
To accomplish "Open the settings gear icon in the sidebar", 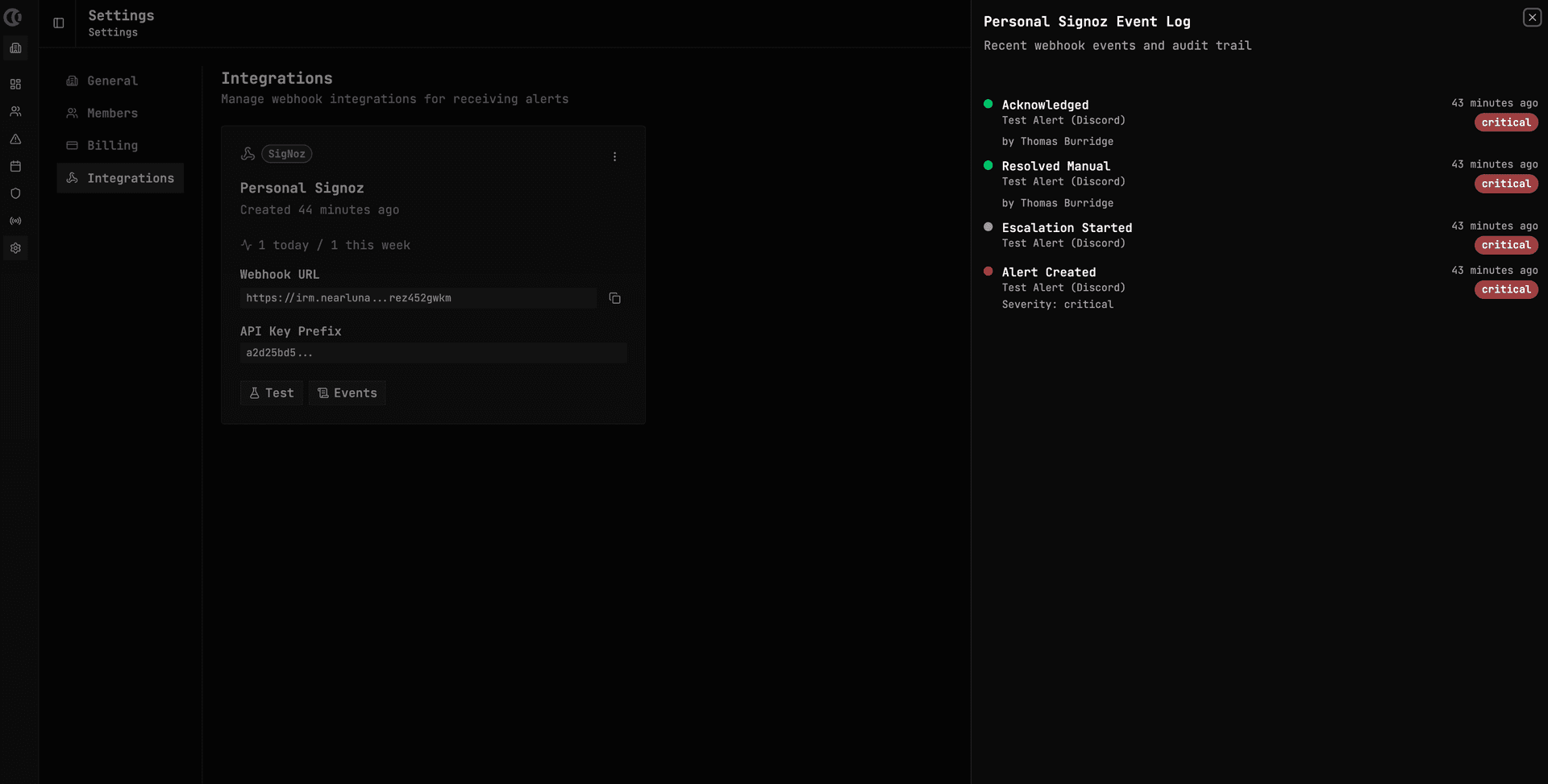I will (15, 248).
